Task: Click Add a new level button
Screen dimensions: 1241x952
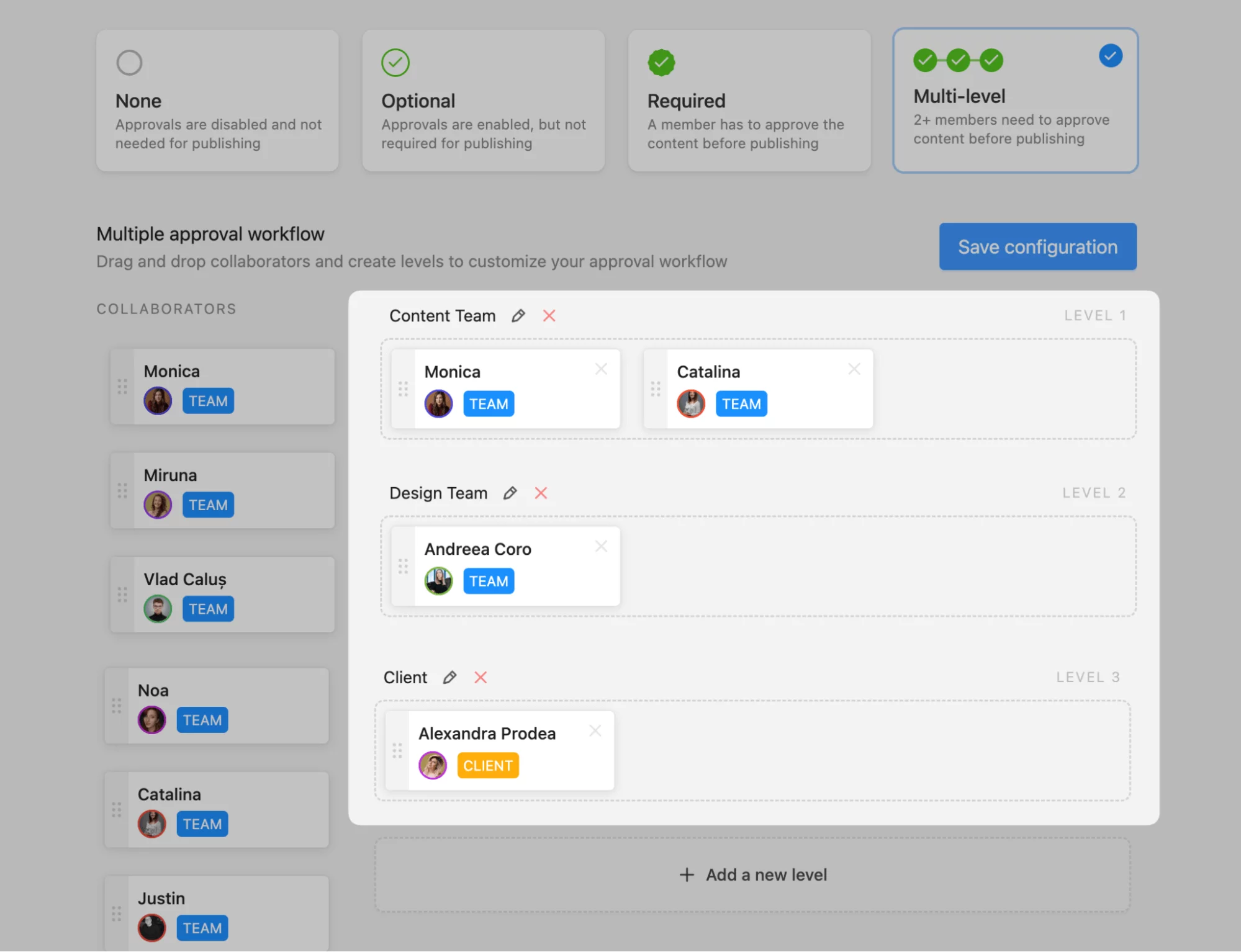Action: pyautogui.click(x=752, y=874)
